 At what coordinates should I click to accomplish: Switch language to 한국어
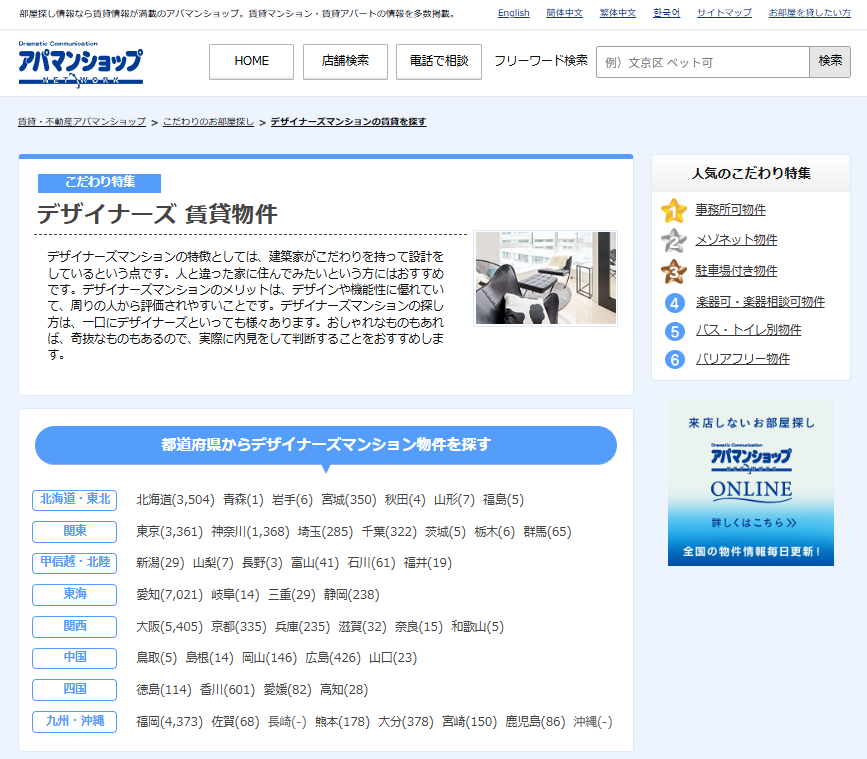click(x=666, y=13)
